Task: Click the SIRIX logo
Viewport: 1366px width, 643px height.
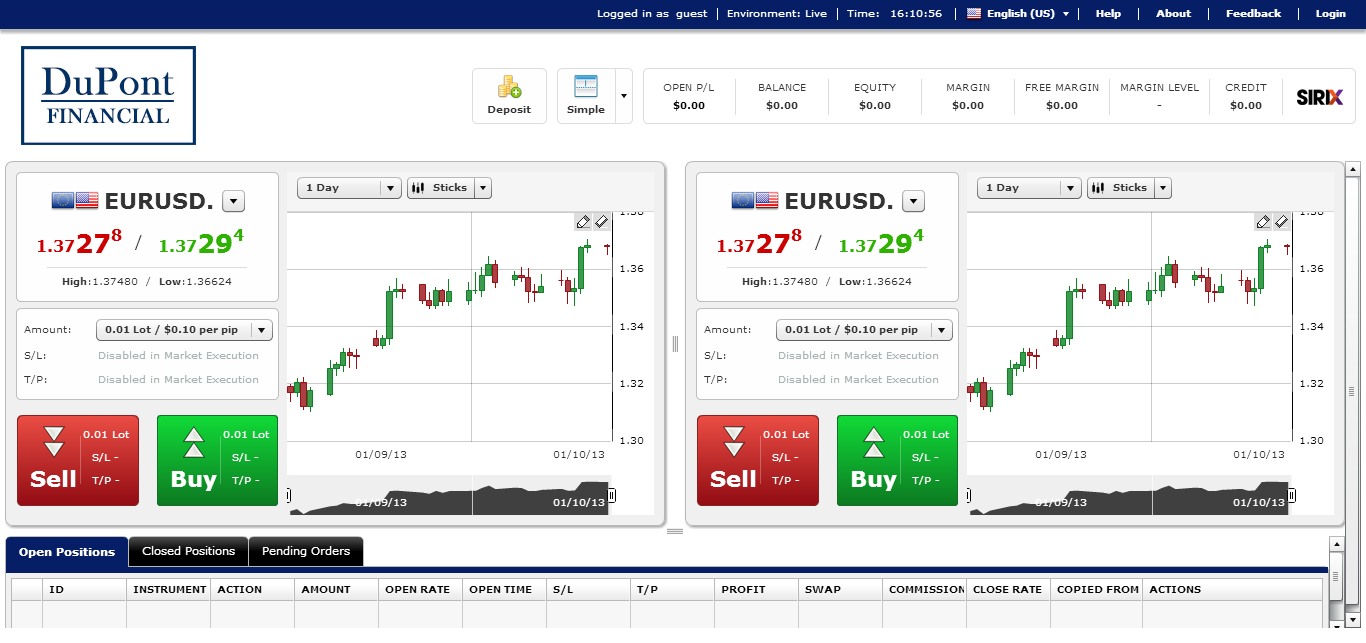Action: point(1319,97)
